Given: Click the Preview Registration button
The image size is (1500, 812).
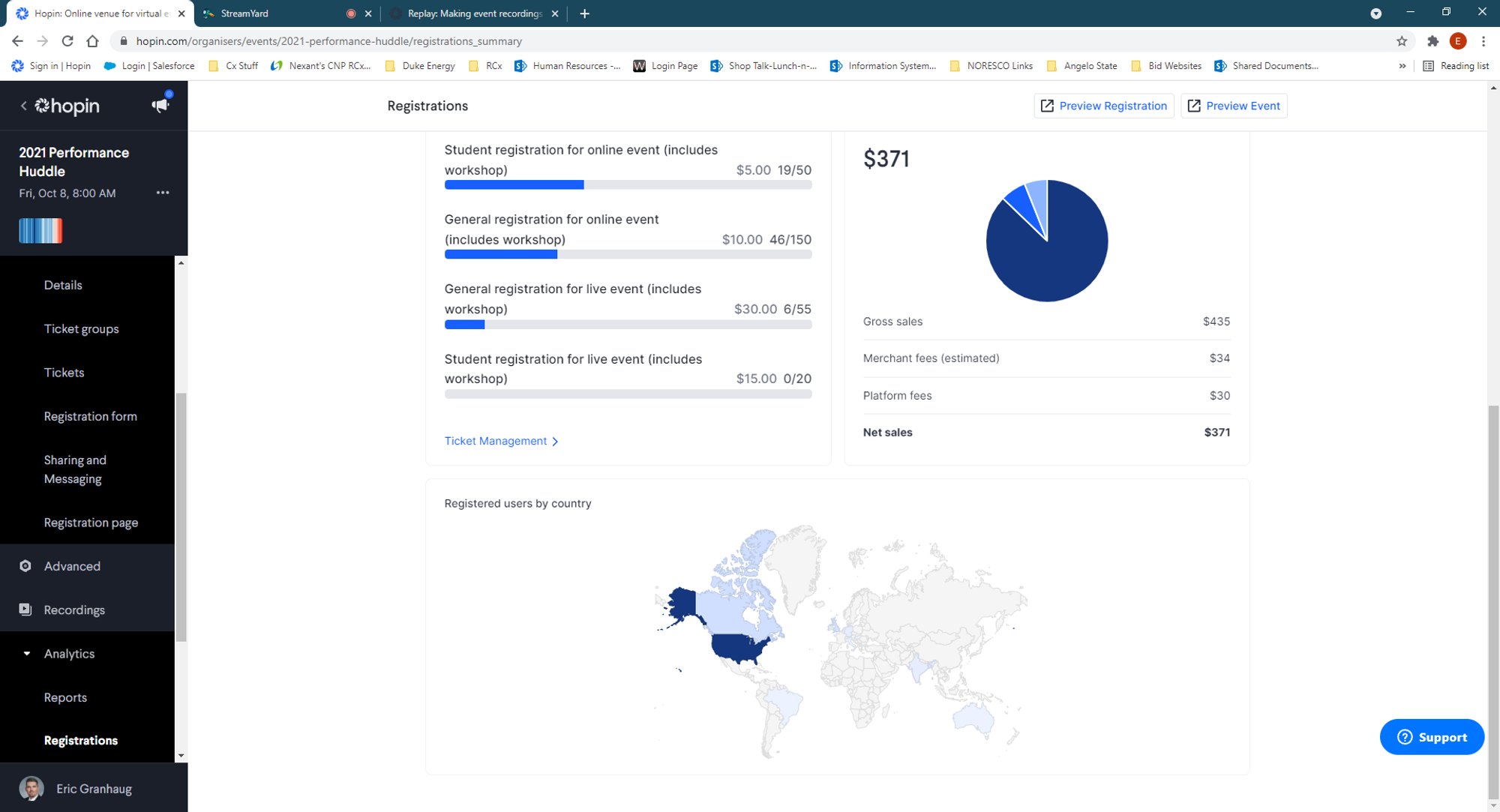Looking at the screenshot, I should pyautogui.click(x=1103, y=106).
